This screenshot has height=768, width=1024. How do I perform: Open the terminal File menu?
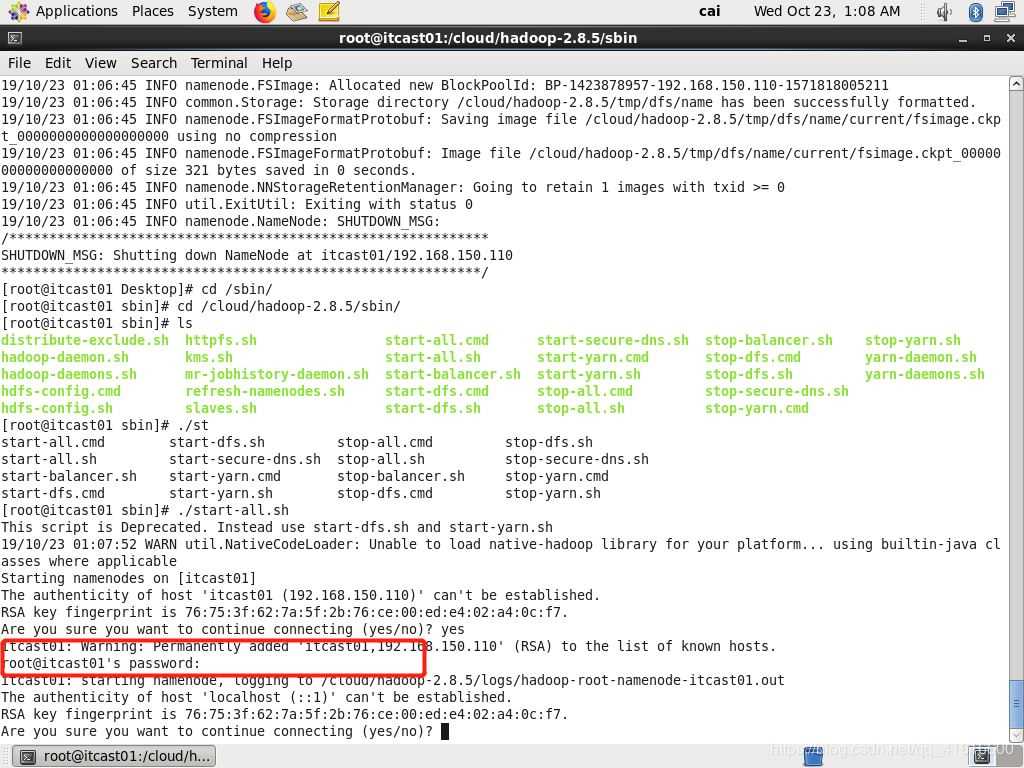tap(19, 62)
